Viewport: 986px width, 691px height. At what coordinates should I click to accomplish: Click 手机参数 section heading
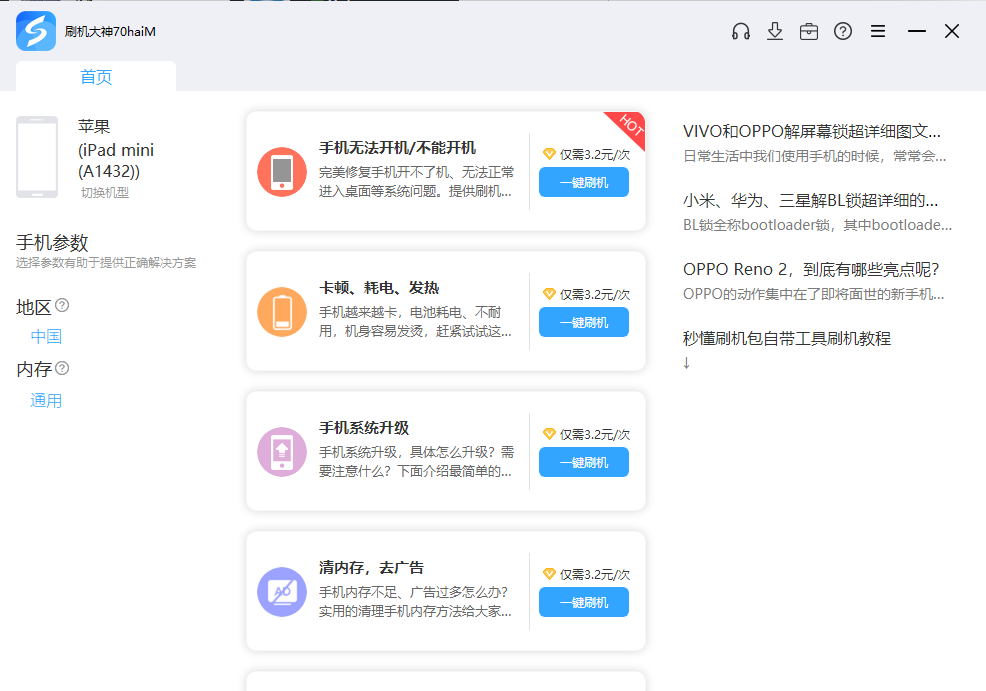pyautogui.click(x=52, y=243)
